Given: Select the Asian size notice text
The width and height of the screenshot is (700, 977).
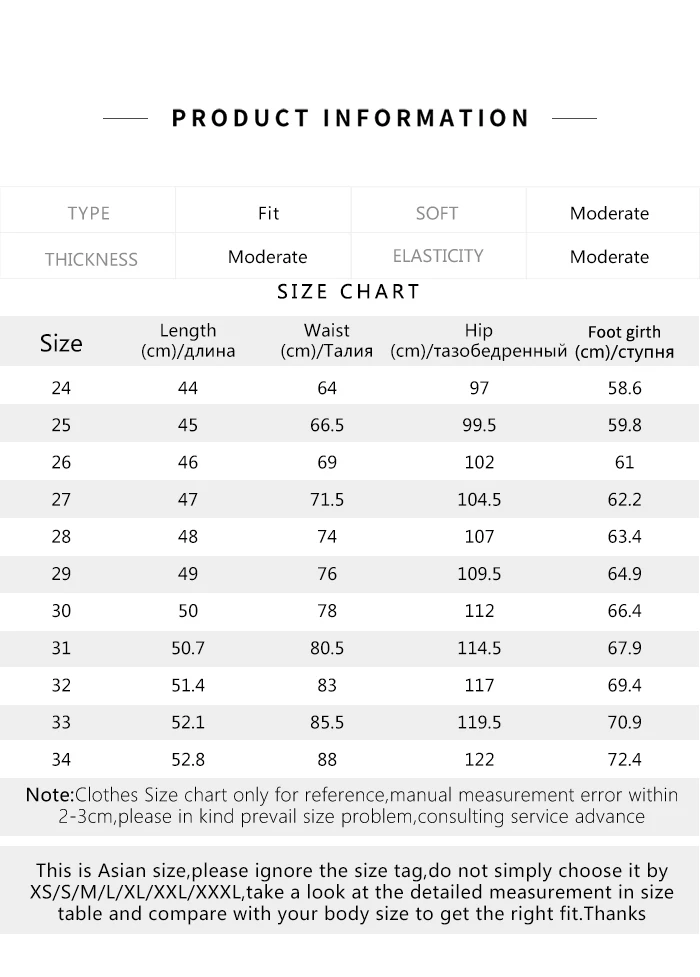Looking at the screenshot, I should click(x=351, y=892).
